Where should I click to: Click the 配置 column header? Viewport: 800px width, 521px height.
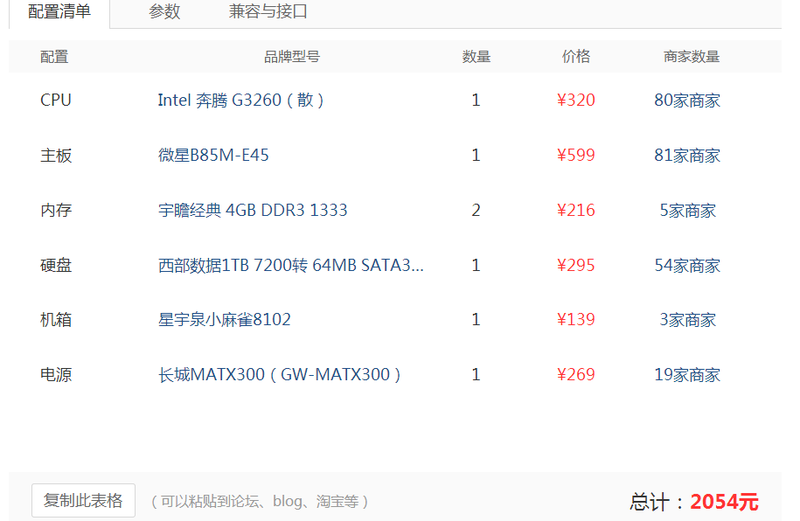54,57
